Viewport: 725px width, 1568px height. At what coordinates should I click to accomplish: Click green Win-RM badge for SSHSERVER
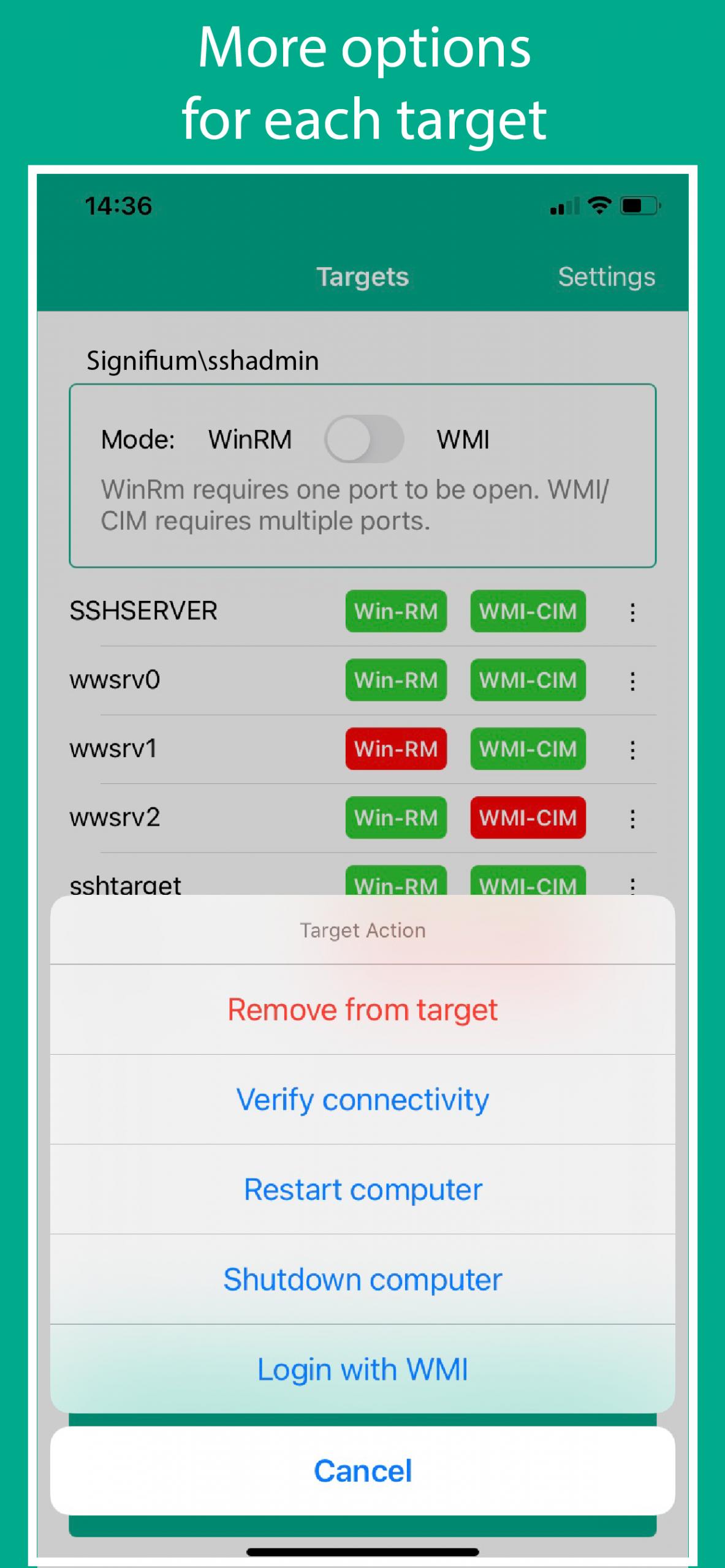396,611
